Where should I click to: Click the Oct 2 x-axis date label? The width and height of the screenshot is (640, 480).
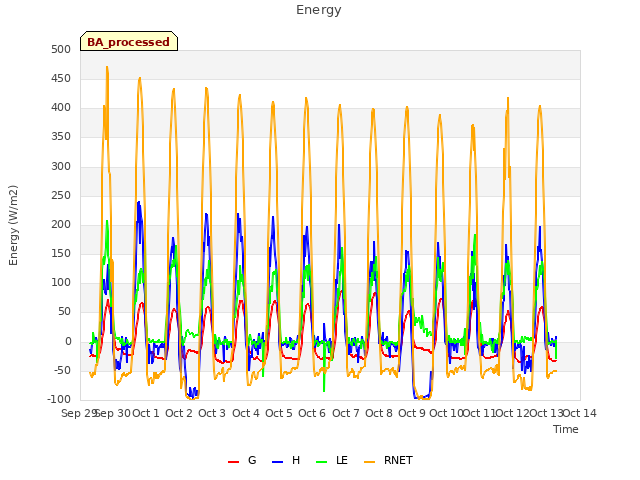coord(179,413)
